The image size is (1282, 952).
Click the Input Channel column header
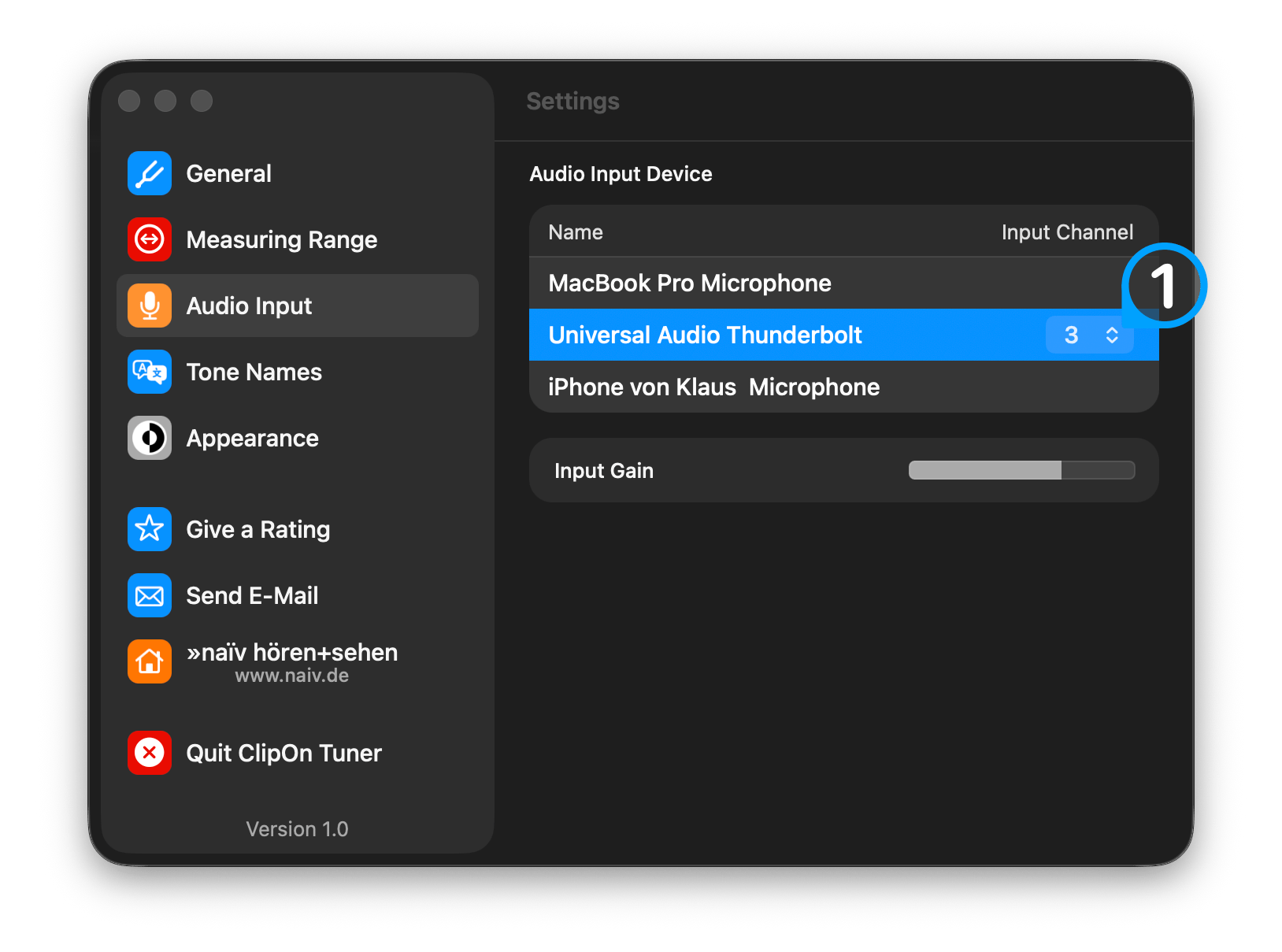pyautogui.click(x=1067, y=232)
